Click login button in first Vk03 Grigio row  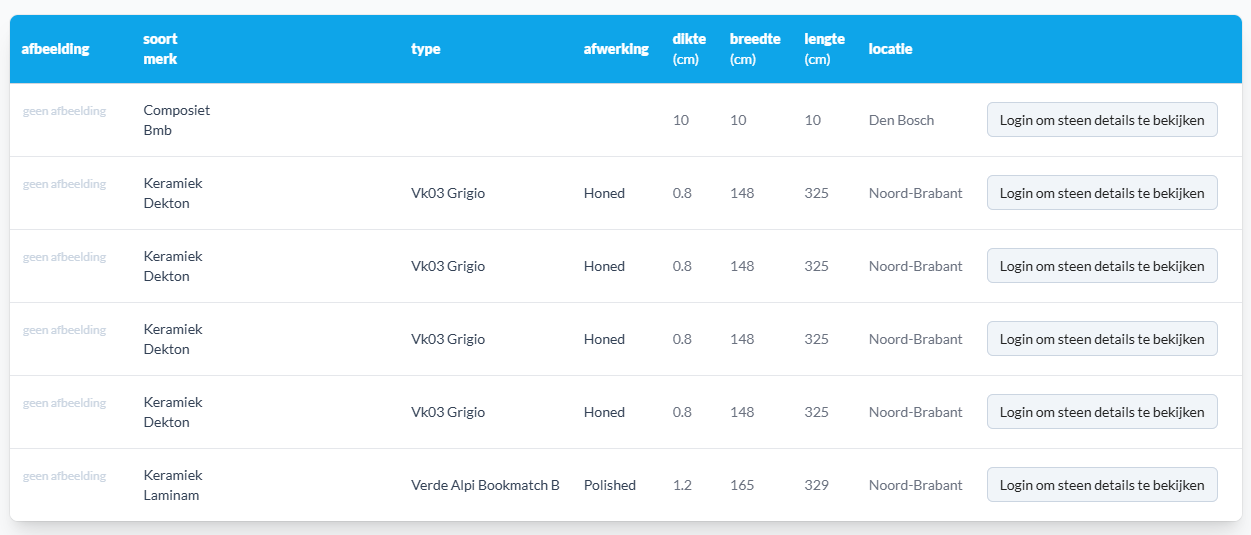(x=1101, y=193)
